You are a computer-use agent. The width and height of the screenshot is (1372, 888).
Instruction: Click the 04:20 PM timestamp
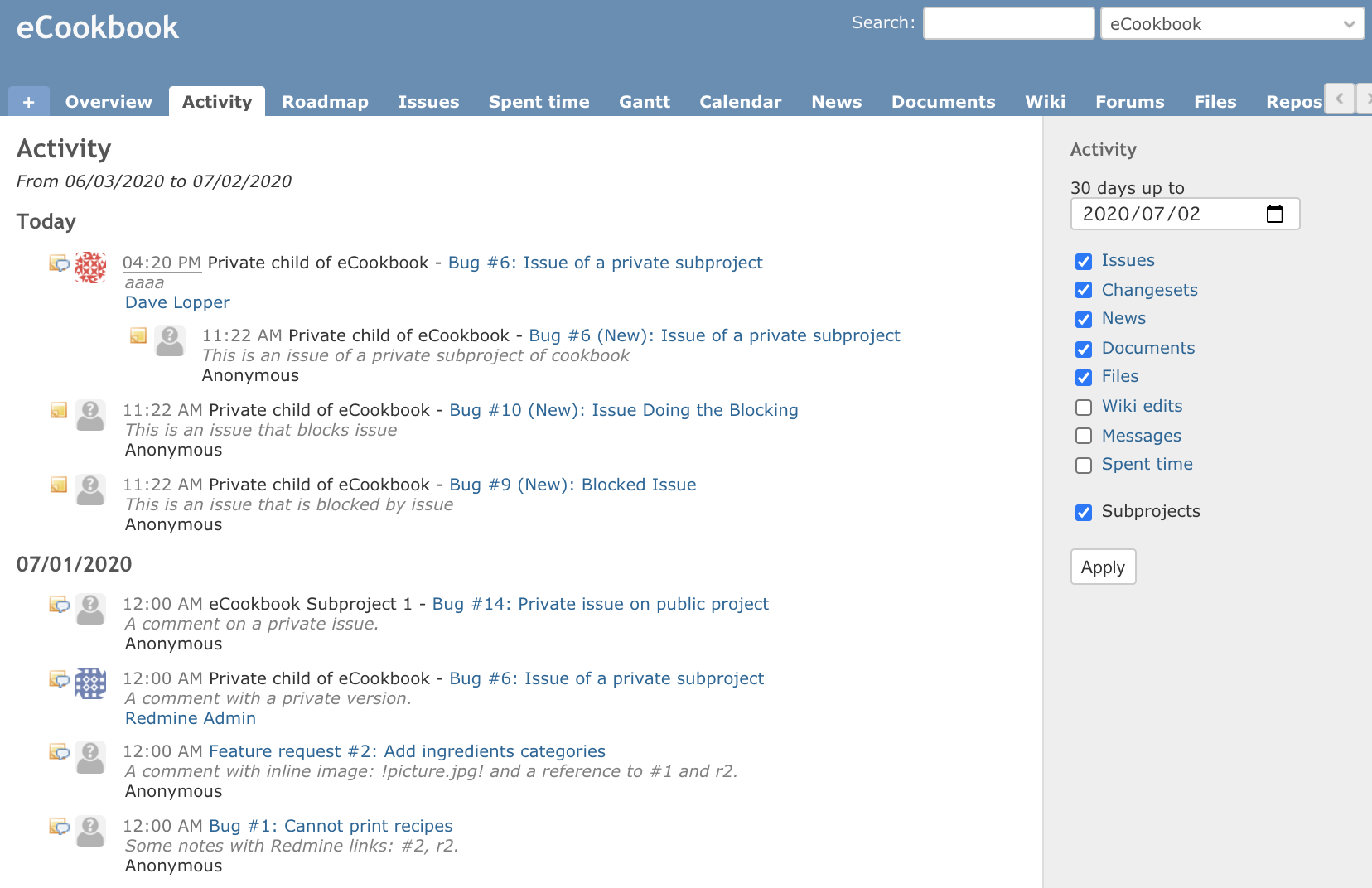[162, 263]
